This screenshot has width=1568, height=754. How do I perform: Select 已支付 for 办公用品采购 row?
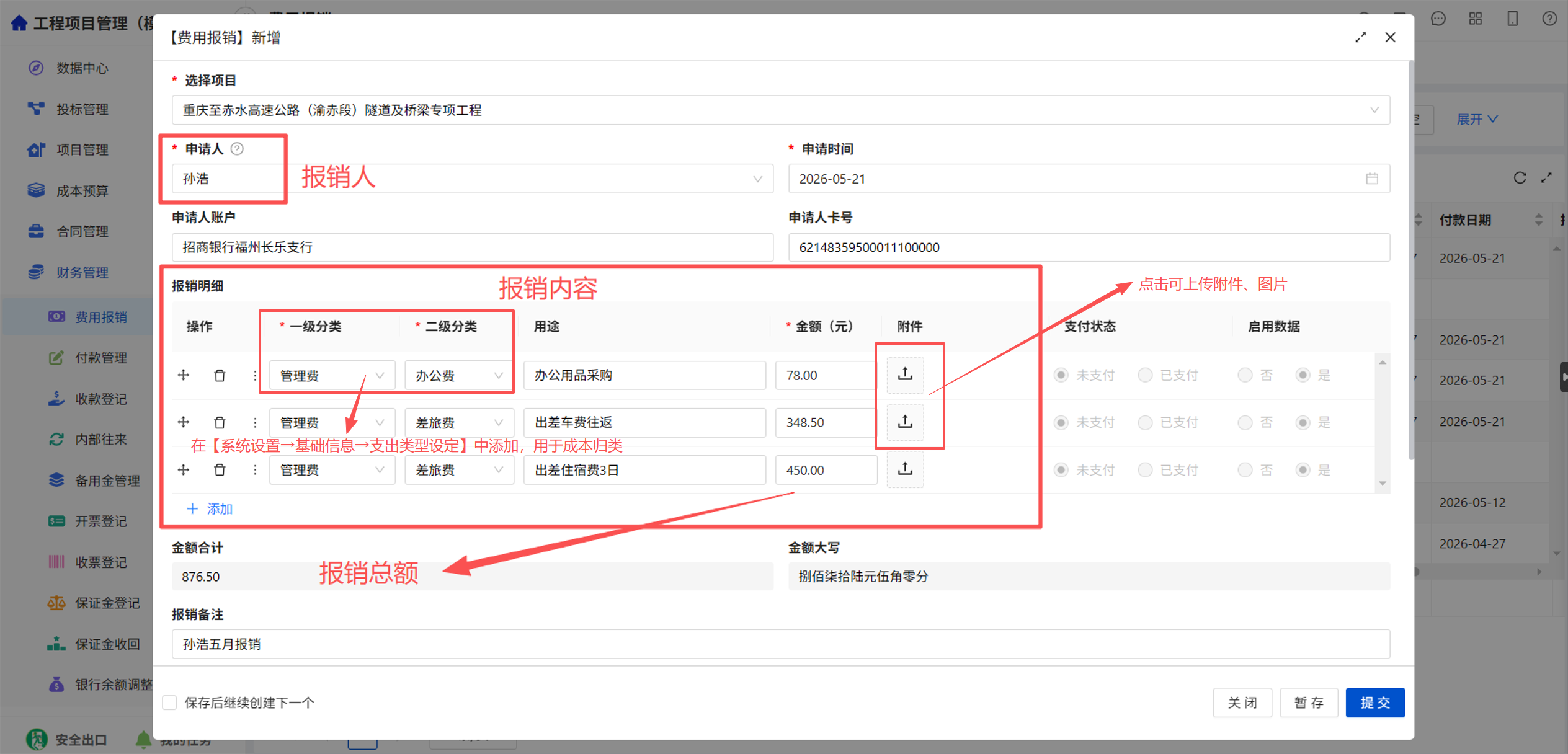[1145, 375]
